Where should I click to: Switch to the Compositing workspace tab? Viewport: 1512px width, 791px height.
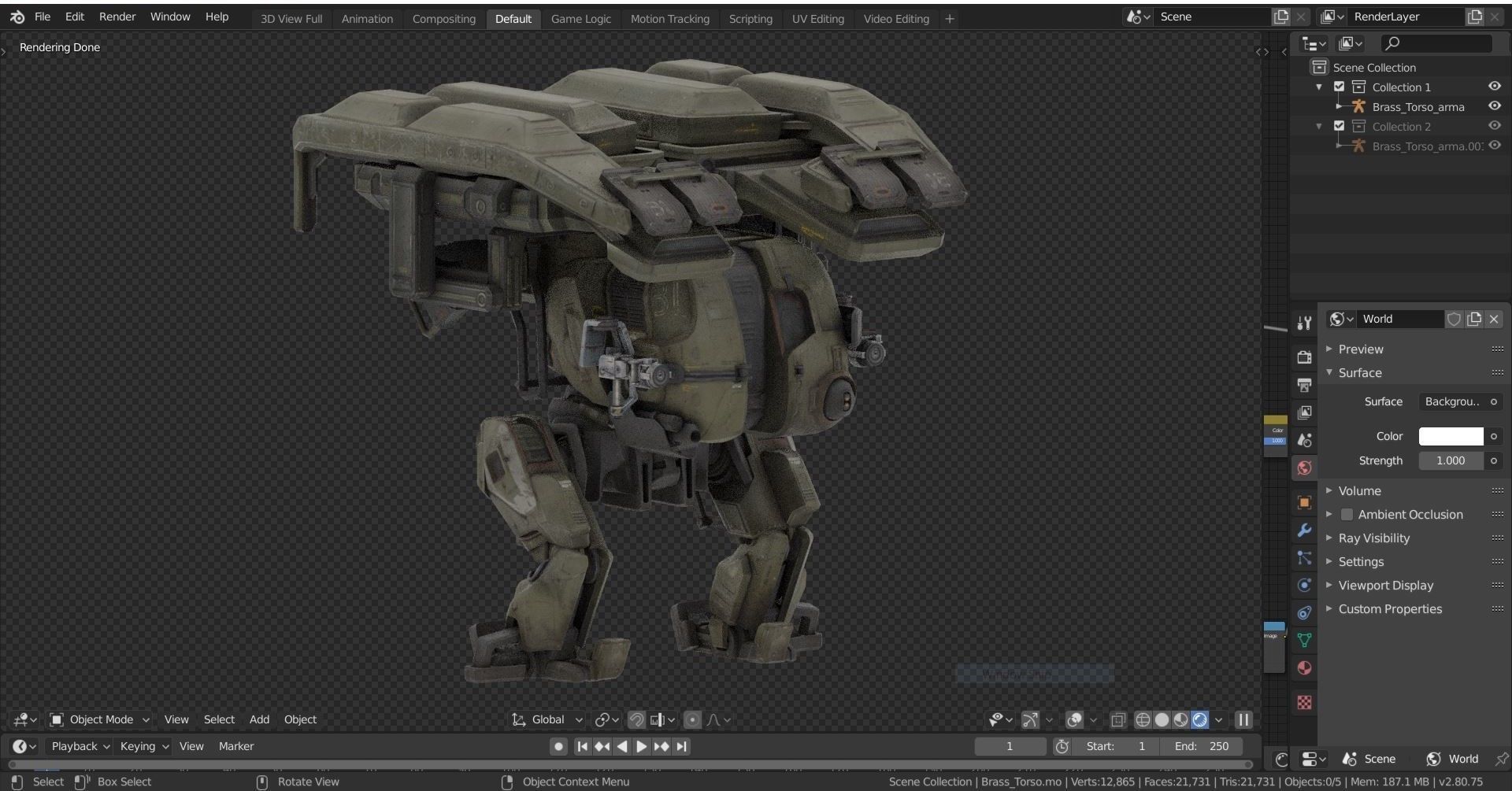[x=444, y=19]
